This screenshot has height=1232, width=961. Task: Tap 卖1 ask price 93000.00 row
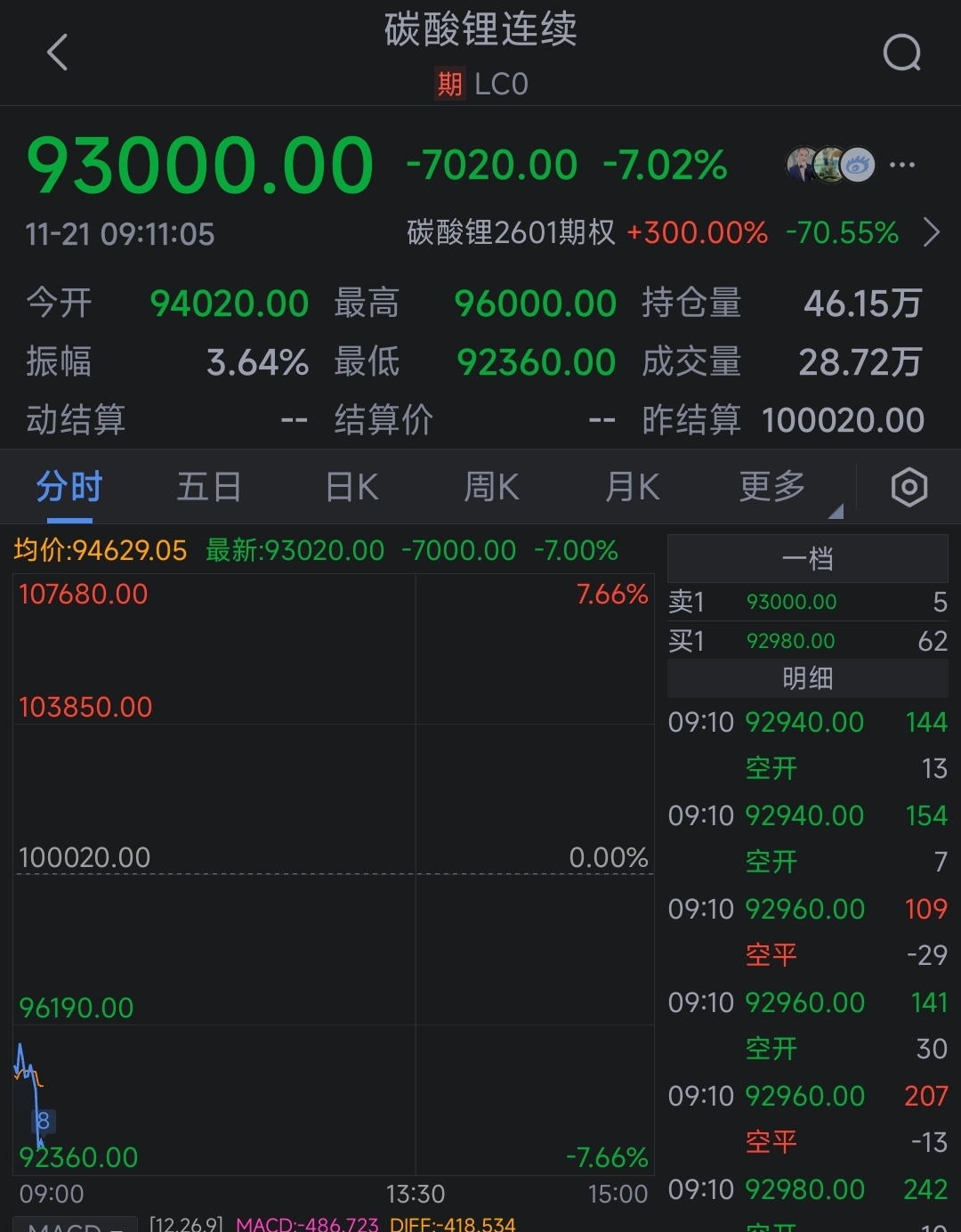click(807, 602)
